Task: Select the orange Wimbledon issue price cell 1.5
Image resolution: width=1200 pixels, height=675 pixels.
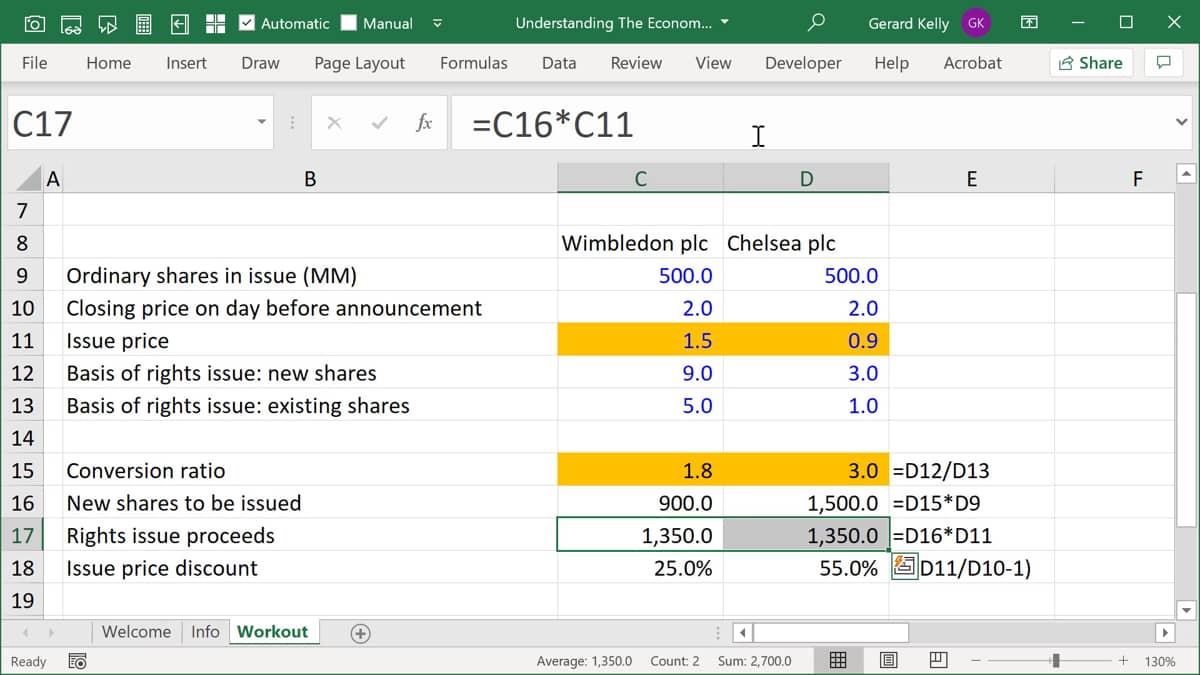Action: pos(640,341)
